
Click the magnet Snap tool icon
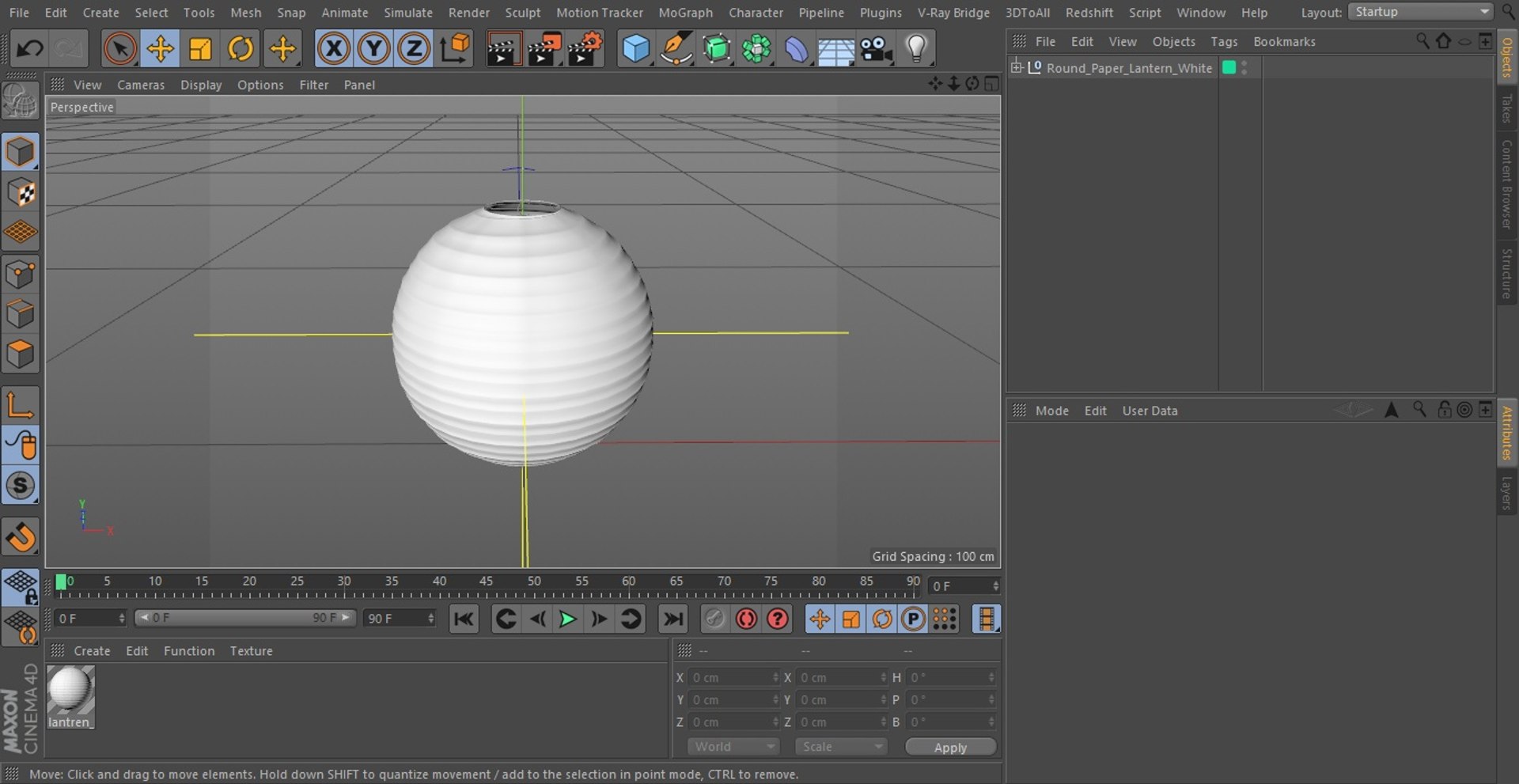click(21, 537)
